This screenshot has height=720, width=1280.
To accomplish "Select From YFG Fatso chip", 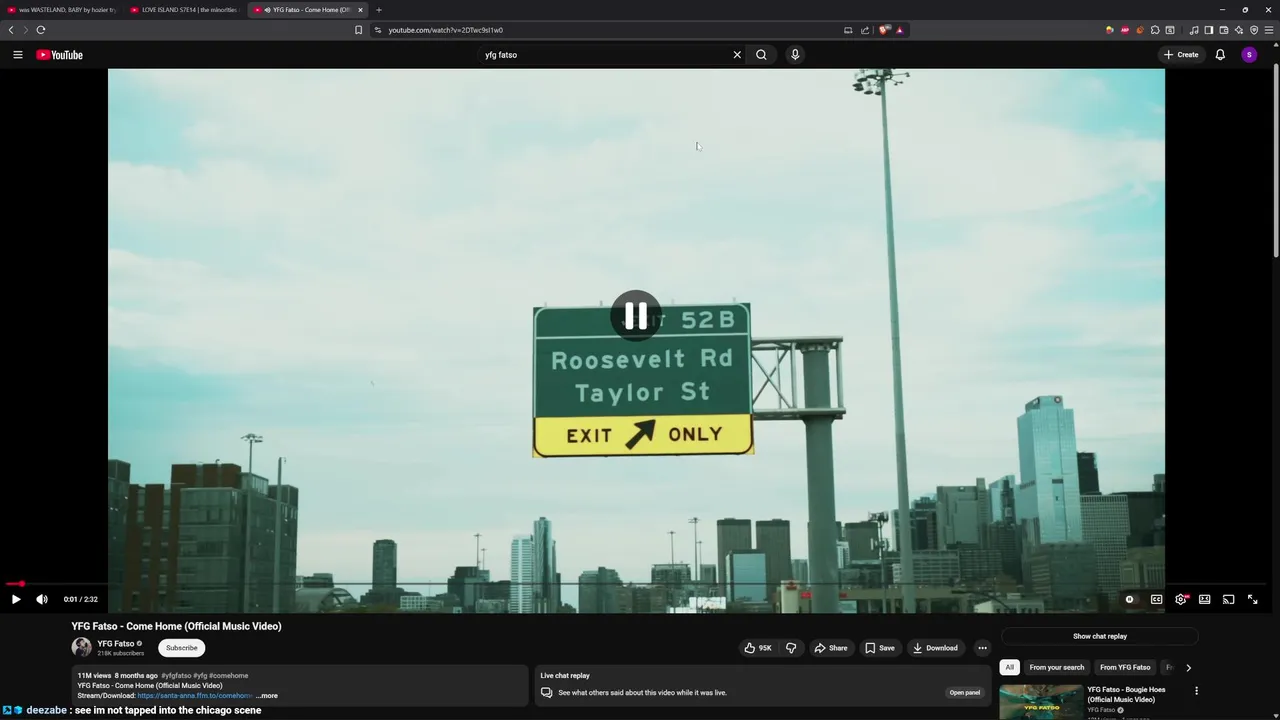I will 1125,667.
